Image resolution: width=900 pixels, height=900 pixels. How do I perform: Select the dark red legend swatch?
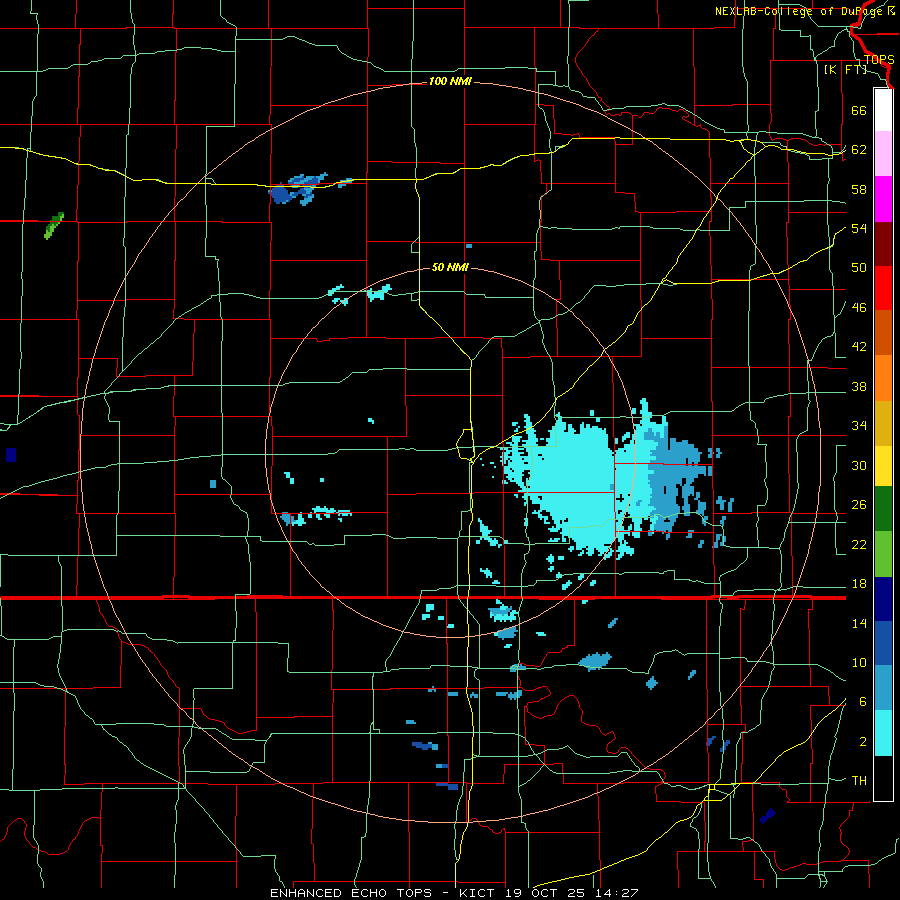883,244
